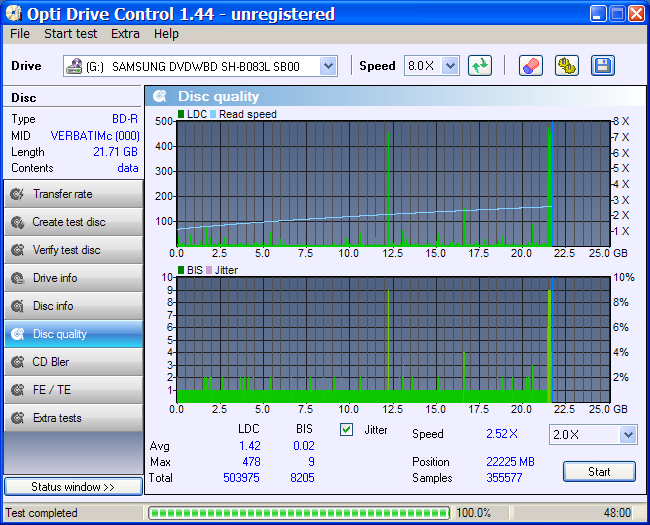Click the refresh drive icon
Viewport: 650px width, 525px height.
click(x=481, y=66)
